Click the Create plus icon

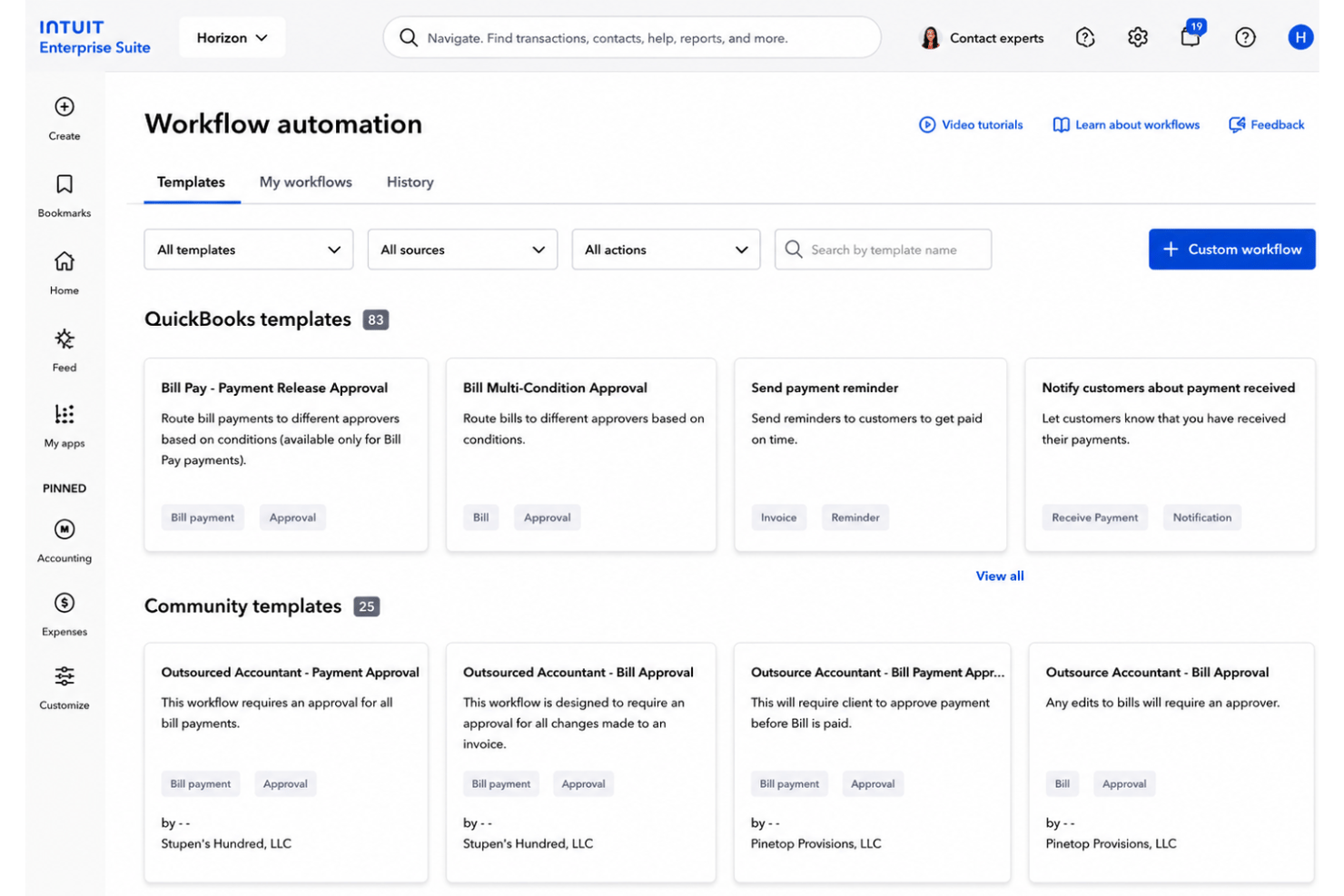tap(64, 107)
